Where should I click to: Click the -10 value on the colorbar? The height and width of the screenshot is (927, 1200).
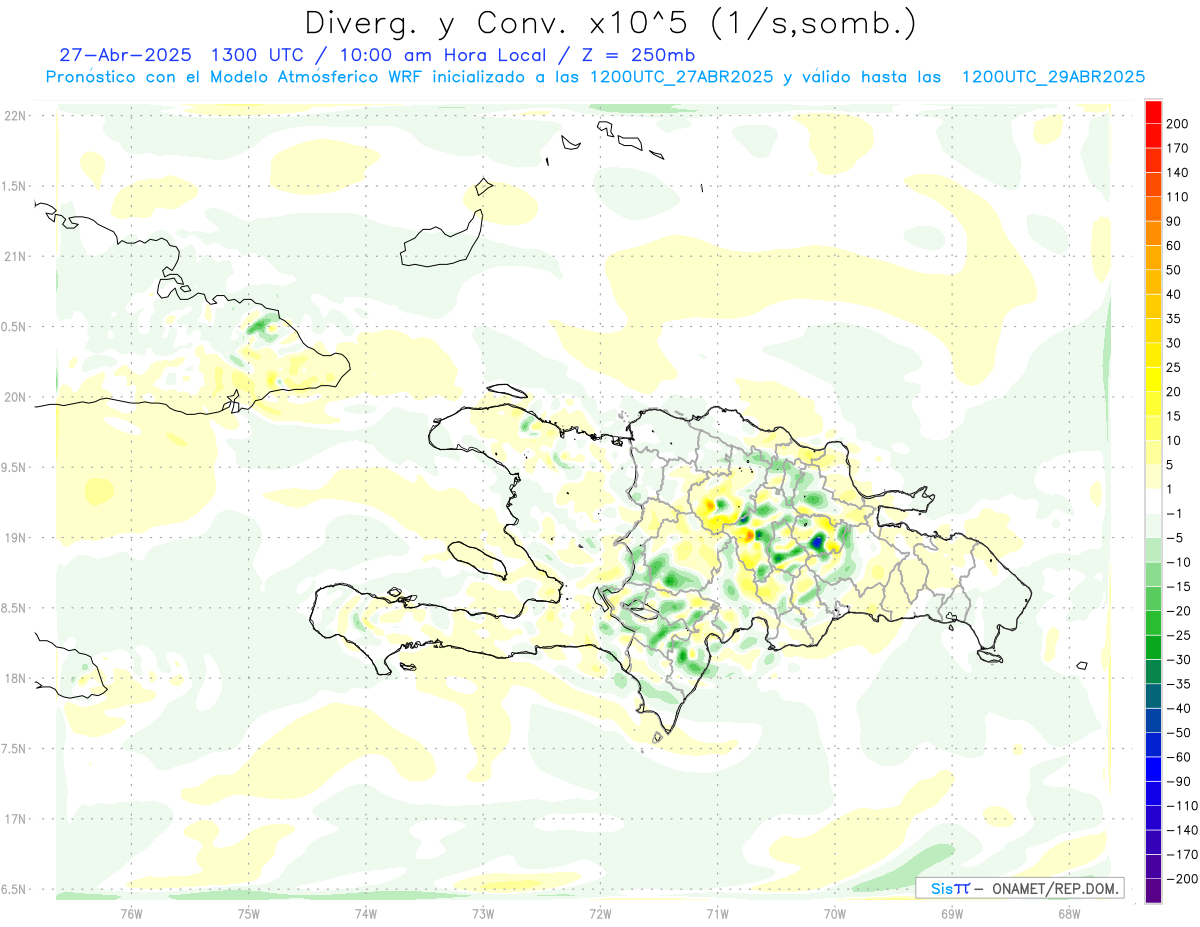1178,562
